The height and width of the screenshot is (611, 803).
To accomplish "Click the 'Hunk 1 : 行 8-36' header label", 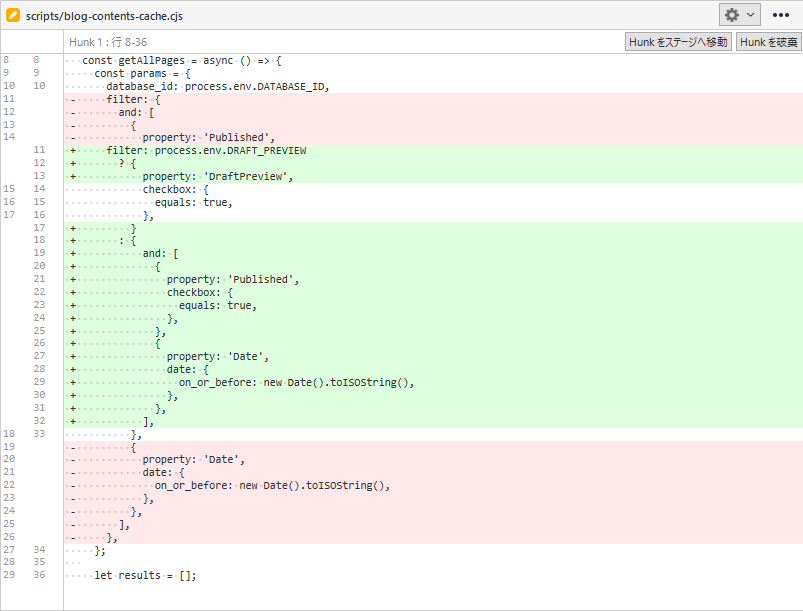I will [108, 42].
